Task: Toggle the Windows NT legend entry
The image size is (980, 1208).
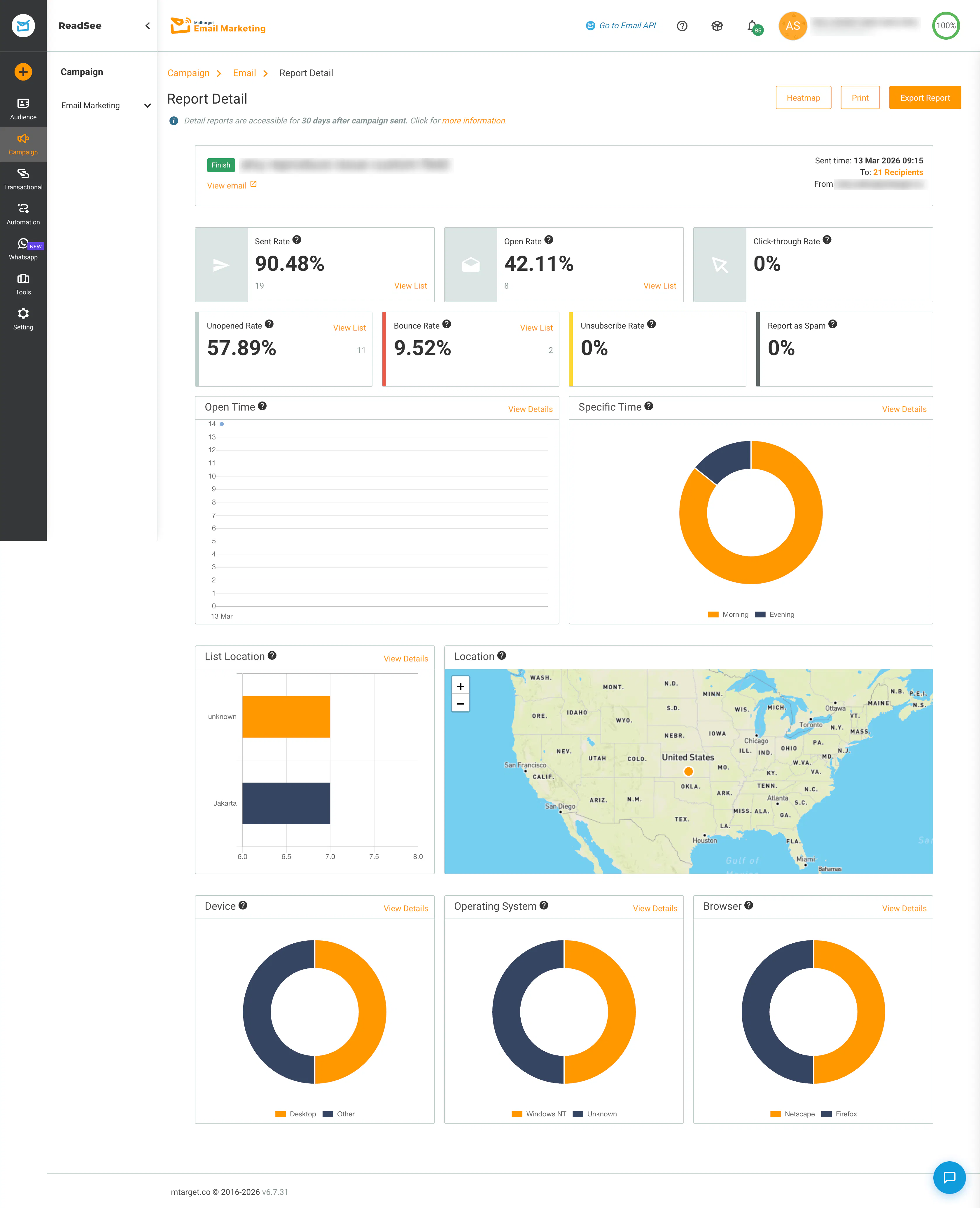Action: pos(539,1114)
